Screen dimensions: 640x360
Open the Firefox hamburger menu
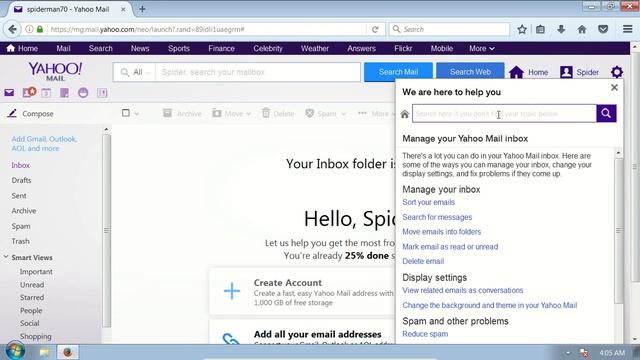click(628, 29)
